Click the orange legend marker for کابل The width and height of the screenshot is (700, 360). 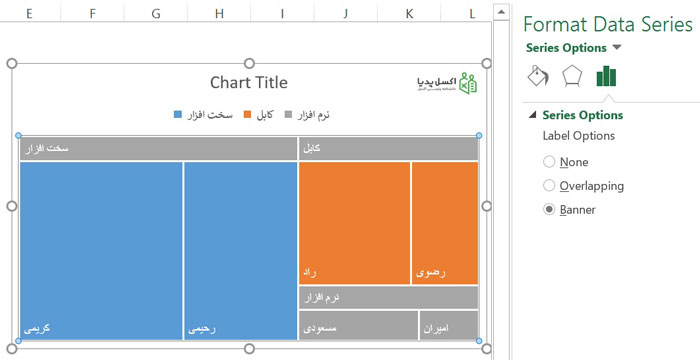point(248,115)
